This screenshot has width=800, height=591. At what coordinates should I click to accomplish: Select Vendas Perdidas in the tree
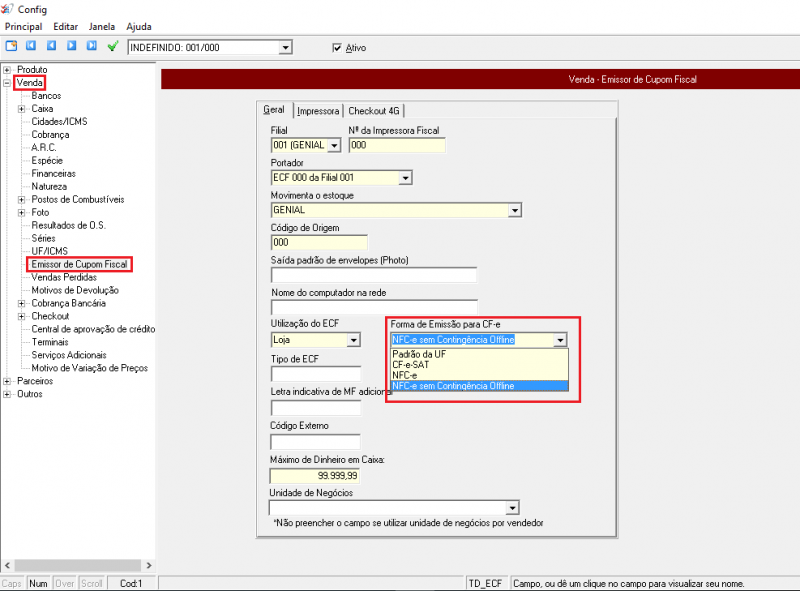(64, 277)
